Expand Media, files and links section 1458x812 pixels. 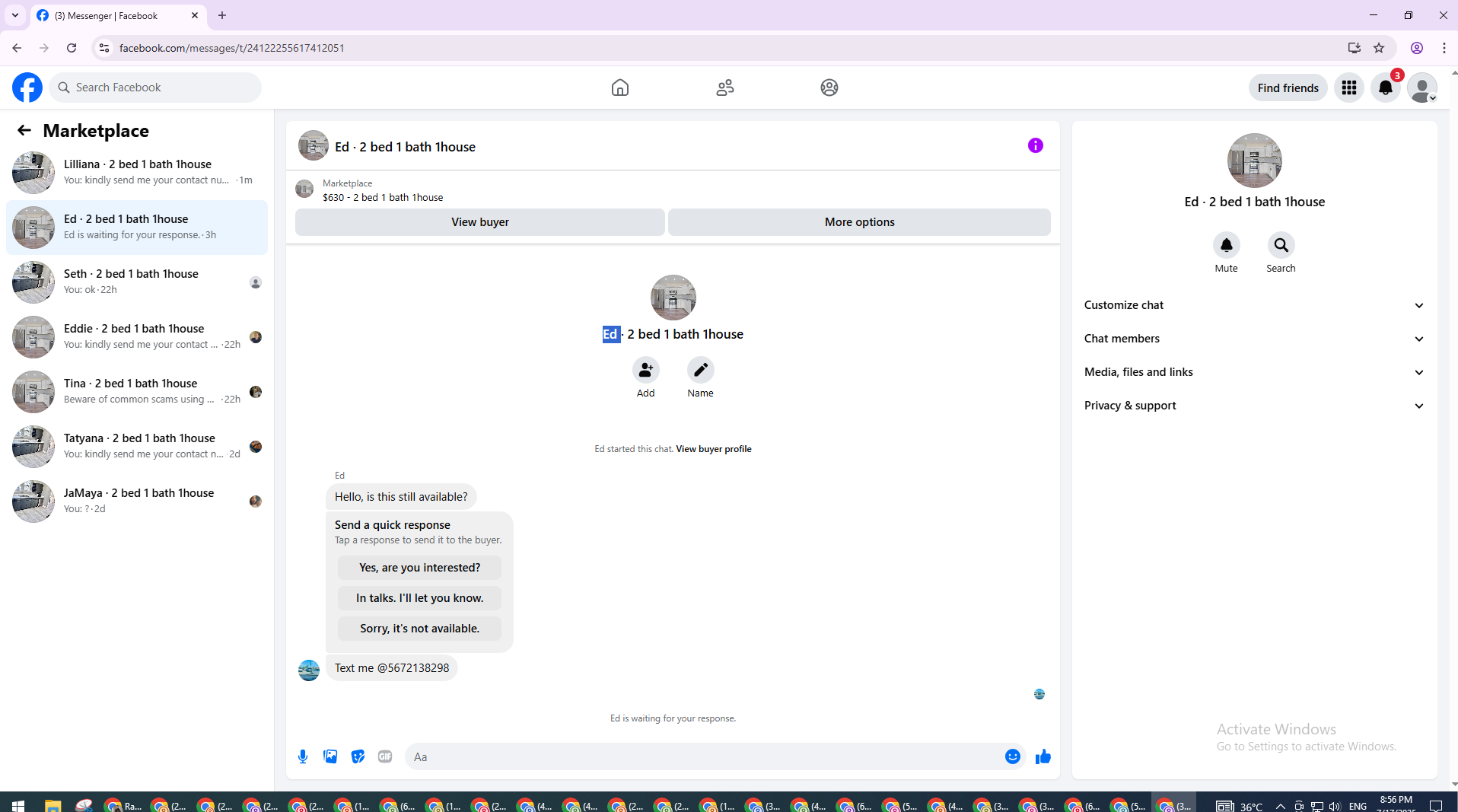[x=1254, y=372]
